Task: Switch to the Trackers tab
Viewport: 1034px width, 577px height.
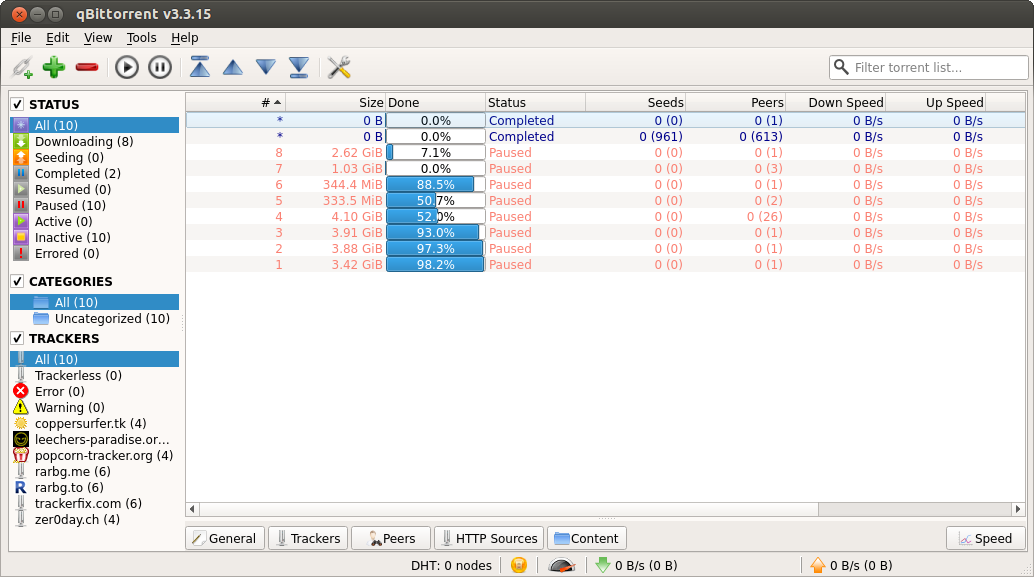Action: point(308,538)
